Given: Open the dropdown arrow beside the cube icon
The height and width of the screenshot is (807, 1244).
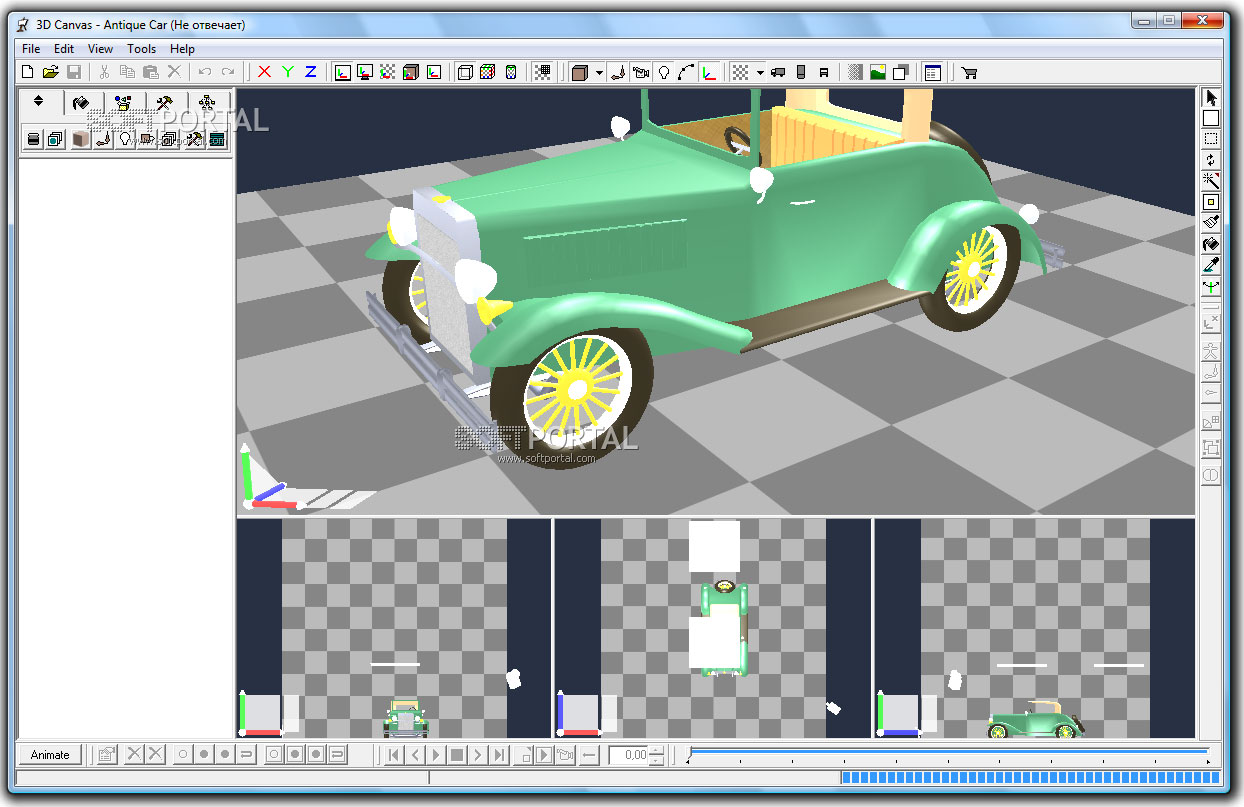Looking at the screenshot, I should point(599,72).
